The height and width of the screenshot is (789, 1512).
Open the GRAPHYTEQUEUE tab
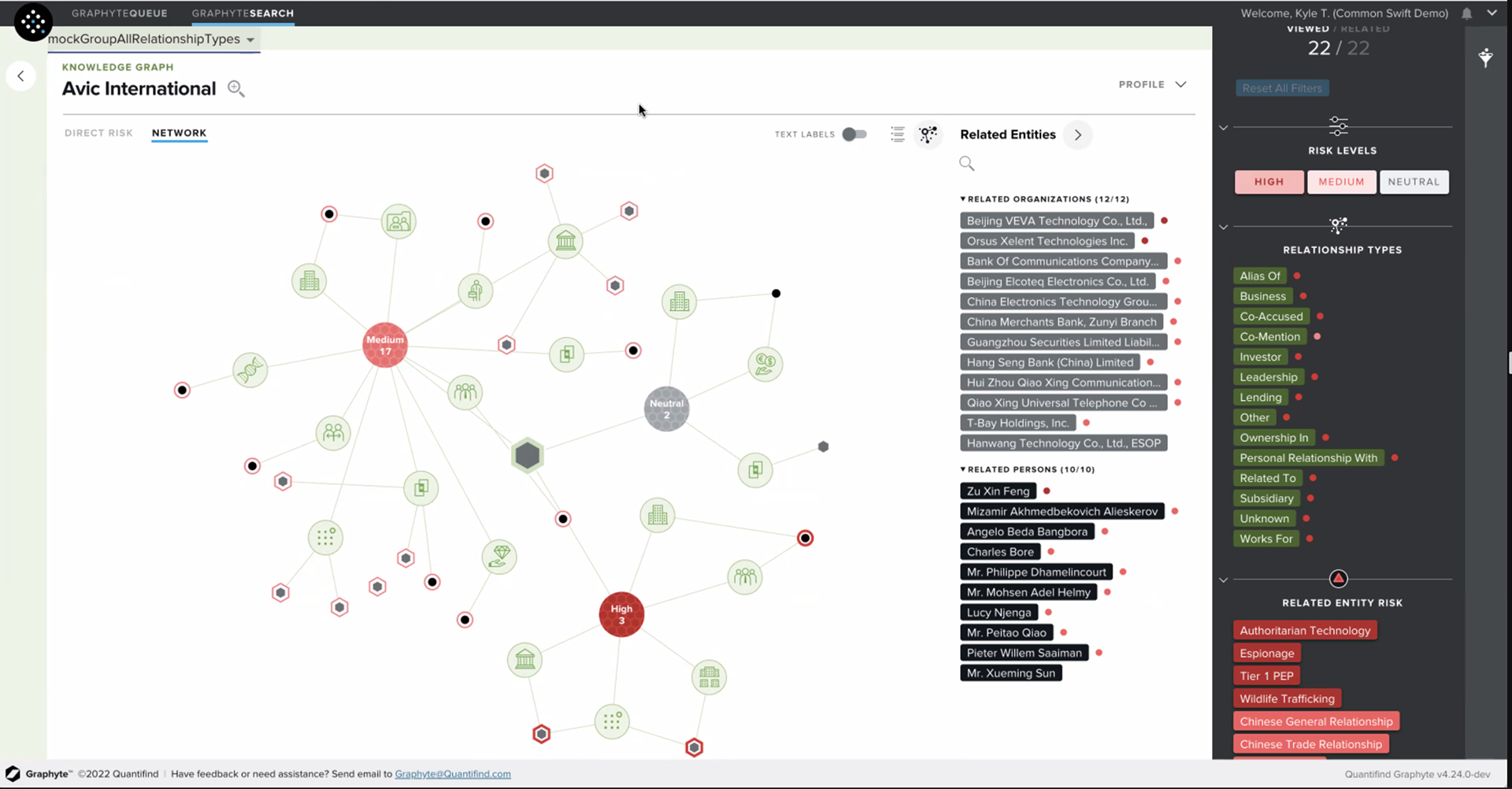click(120, 13)
